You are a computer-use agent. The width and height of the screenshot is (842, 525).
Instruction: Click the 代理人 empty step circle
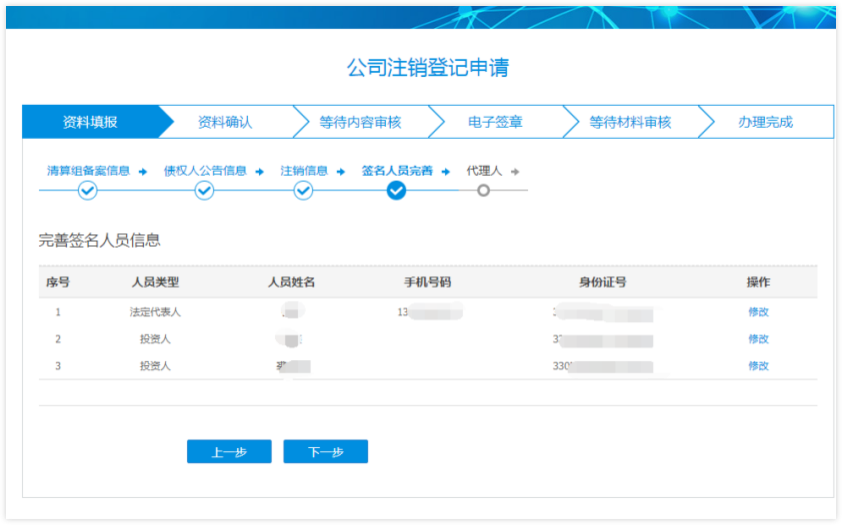coord(484,190)
